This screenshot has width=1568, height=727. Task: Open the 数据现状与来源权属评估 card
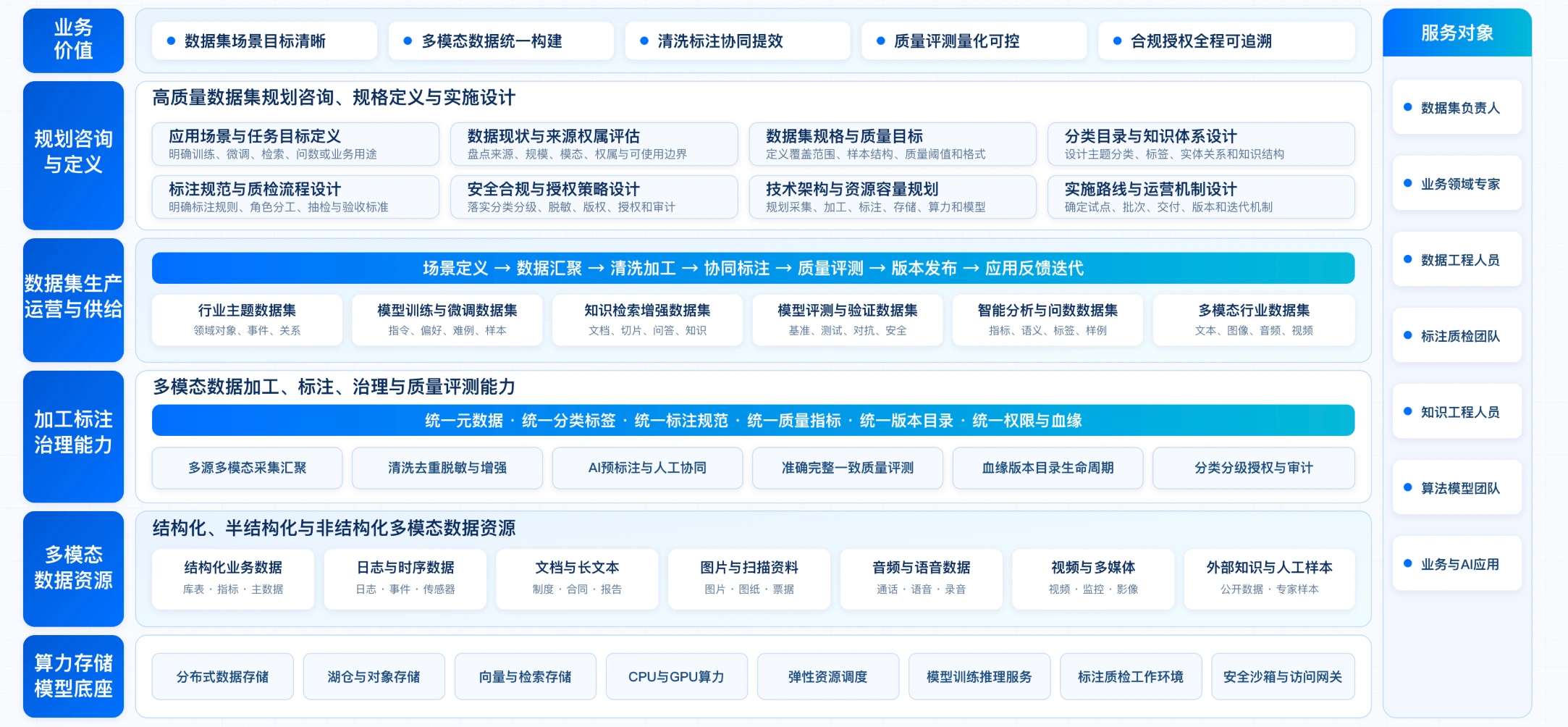594,144
